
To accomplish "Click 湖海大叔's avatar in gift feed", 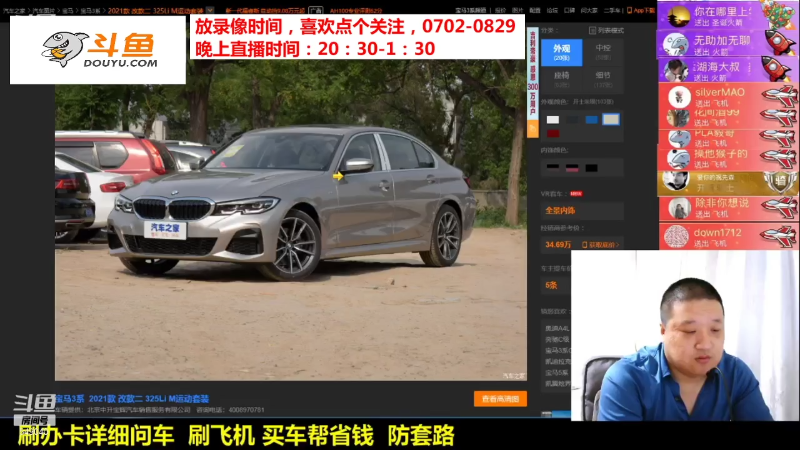I will point(676,69).
